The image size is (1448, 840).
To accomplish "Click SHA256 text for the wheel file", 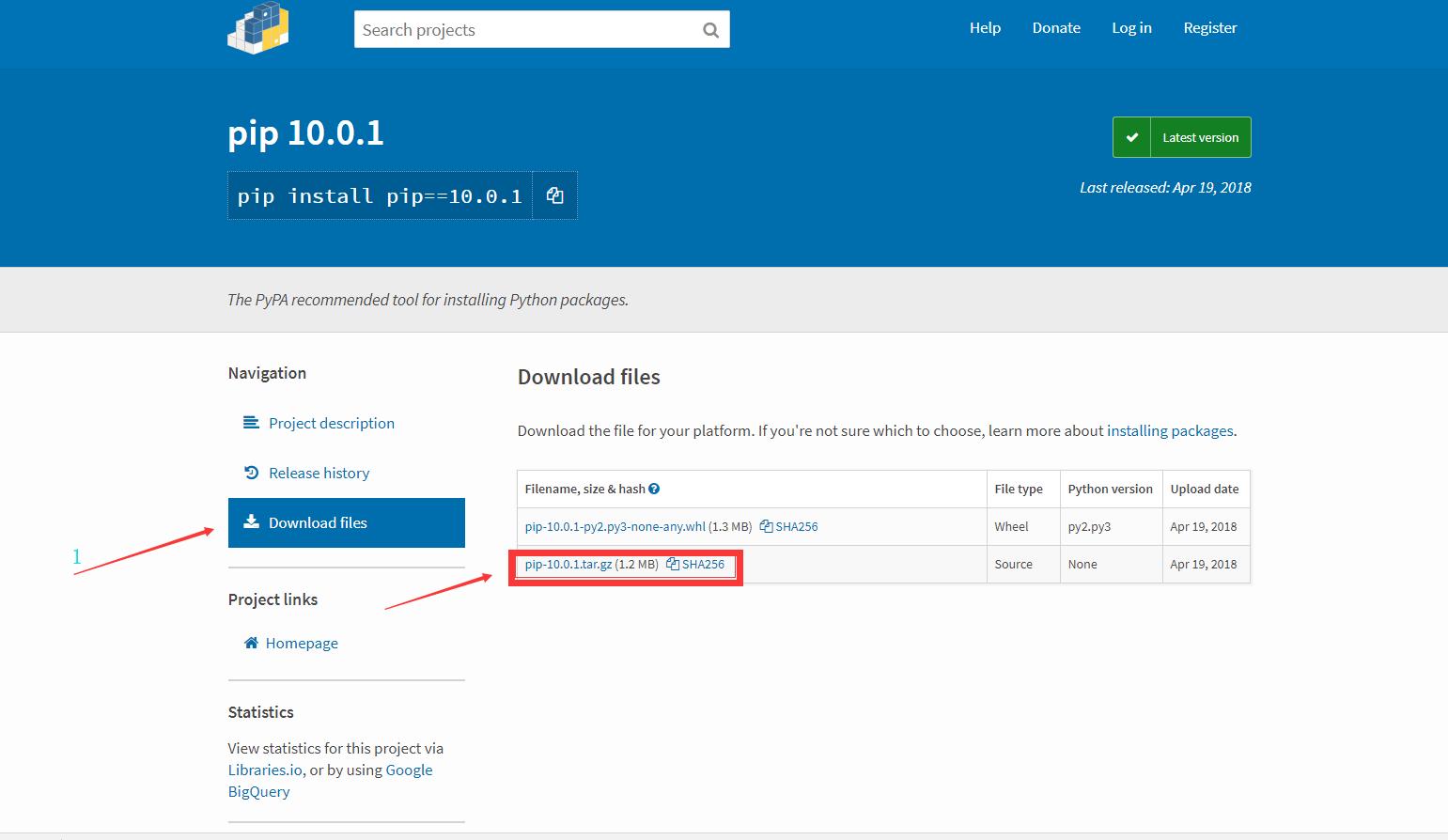I will 797,526.
